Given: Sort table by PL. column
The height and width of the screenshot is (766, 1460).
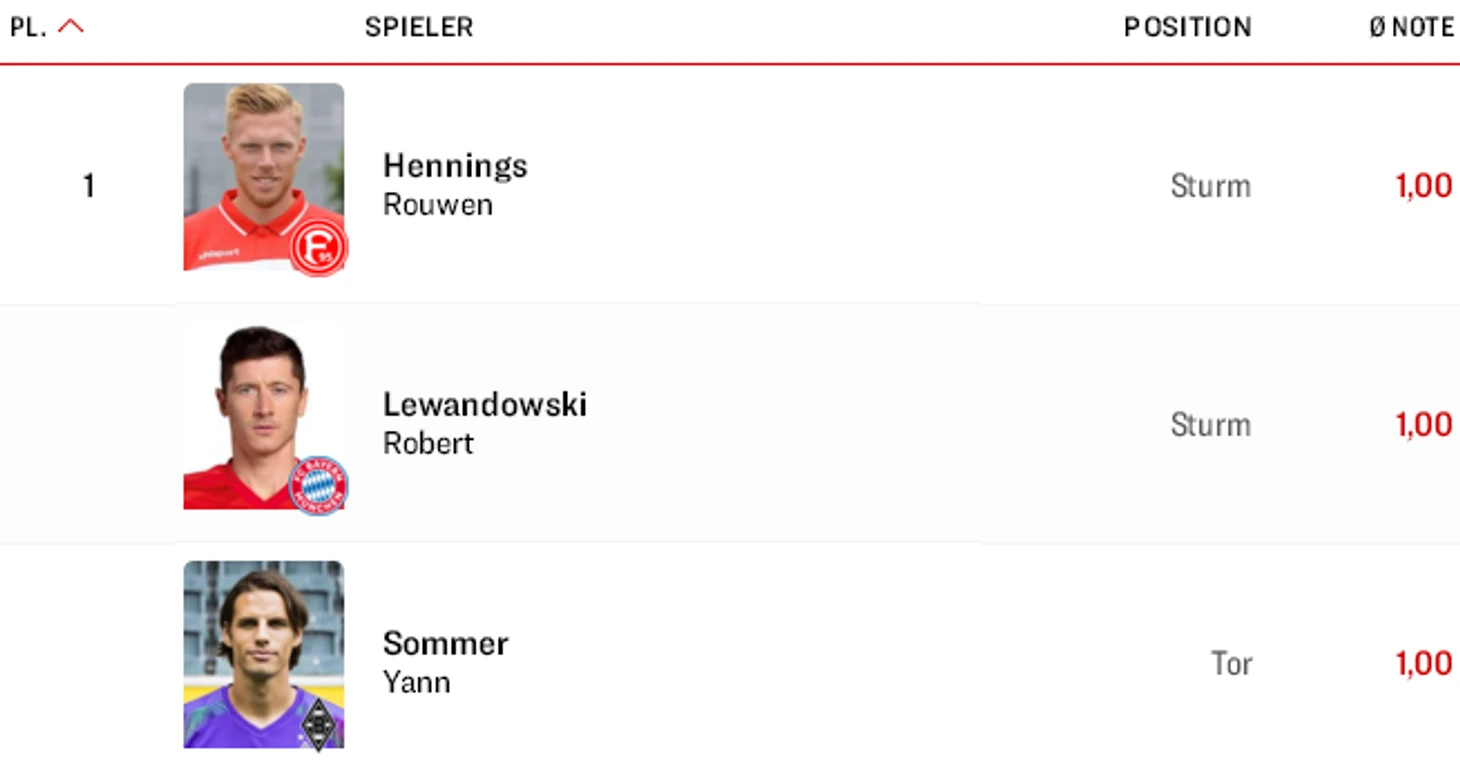Looking at the screenshot, I should pos(28,27).
